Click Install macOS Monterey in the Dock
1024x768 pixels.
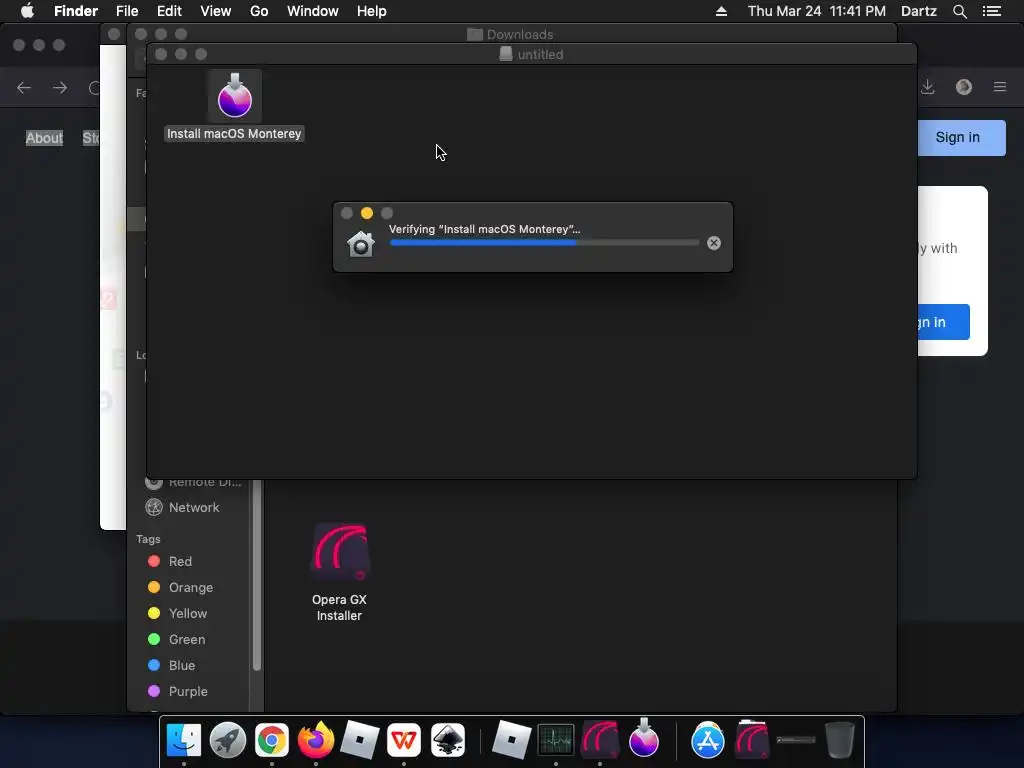click(x=644, y=738)
